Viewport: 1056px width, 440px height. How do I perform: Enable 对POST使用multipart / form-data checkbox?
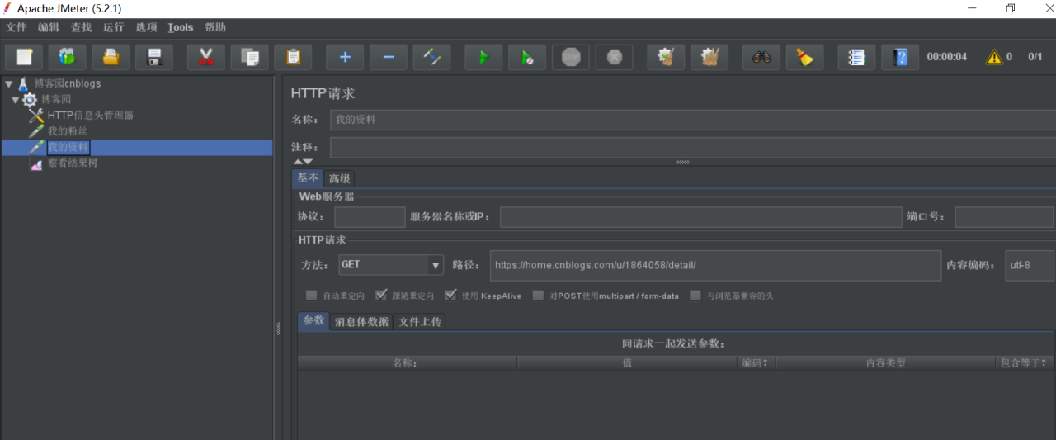point(538,296)
